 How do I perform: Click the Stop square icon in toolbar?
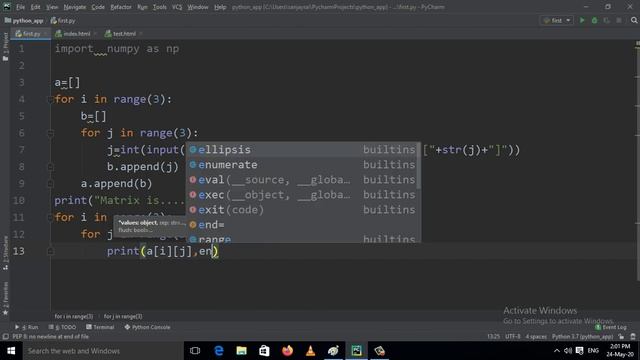tap(619, 20)
